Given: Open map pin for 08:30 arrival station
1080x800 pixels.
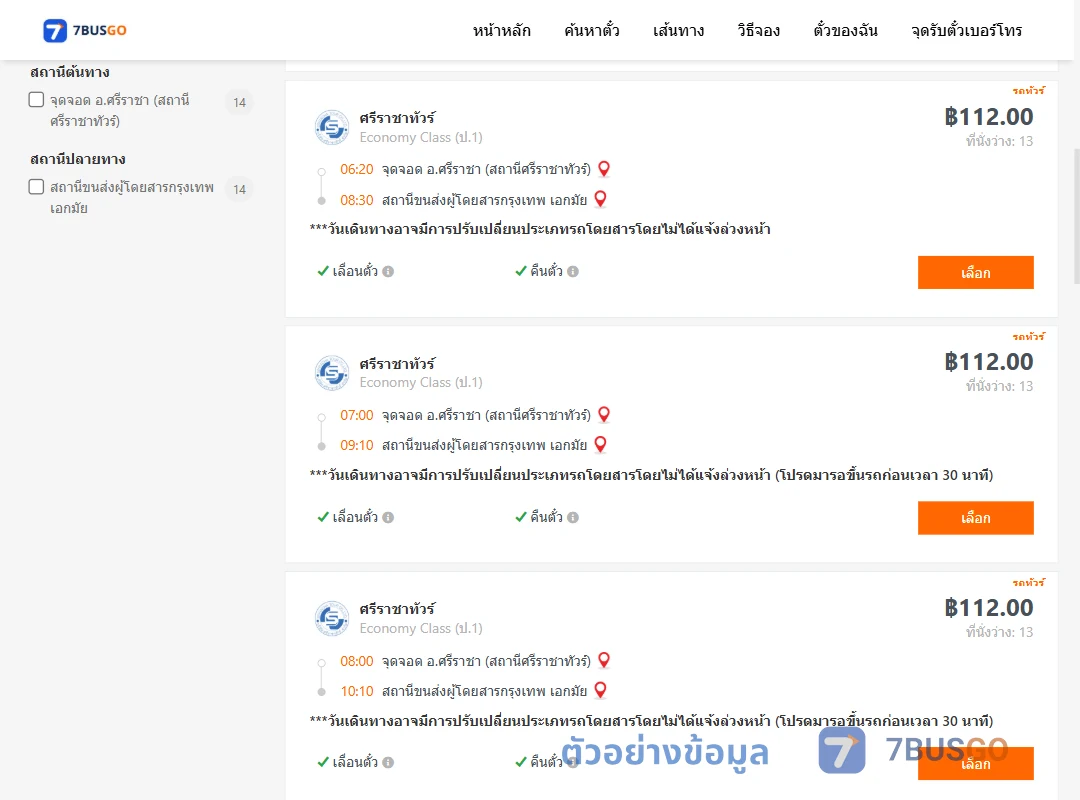Looking at the screenshot, I should click(x=601, y=199).
